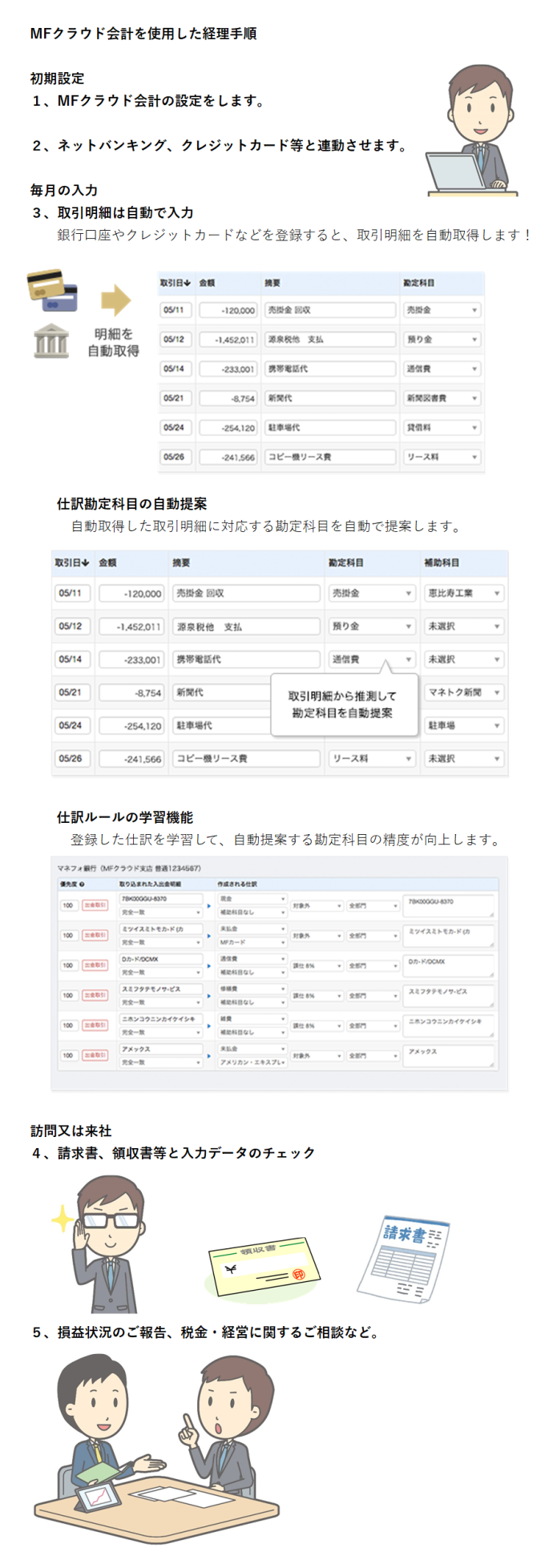Screen dimensions: 545x1568
Task: Open 未選択 dropdown in the 05/12 row
Action: 464,627
